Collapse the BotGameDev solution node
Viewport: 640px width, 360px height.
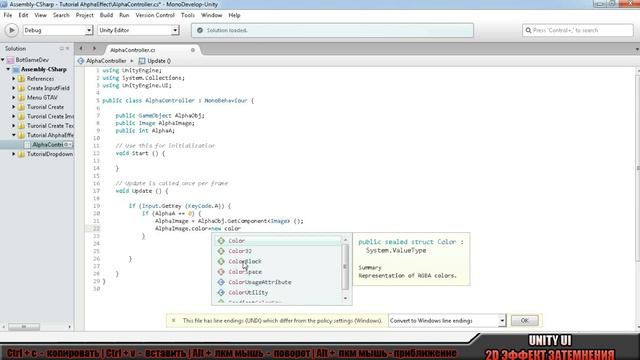click(x=3, y=60)
